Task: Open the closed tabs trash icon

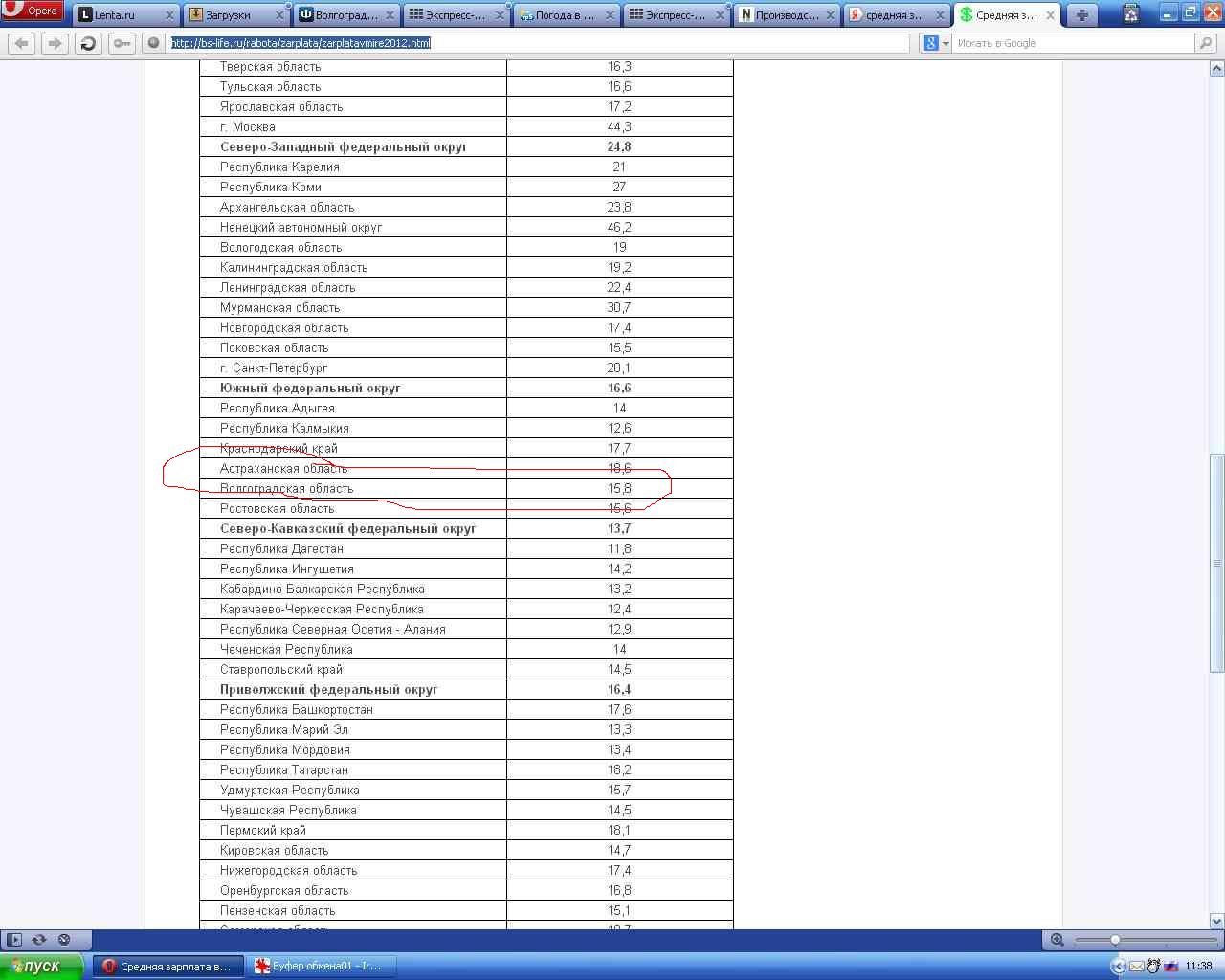Action: [1131, 14]
